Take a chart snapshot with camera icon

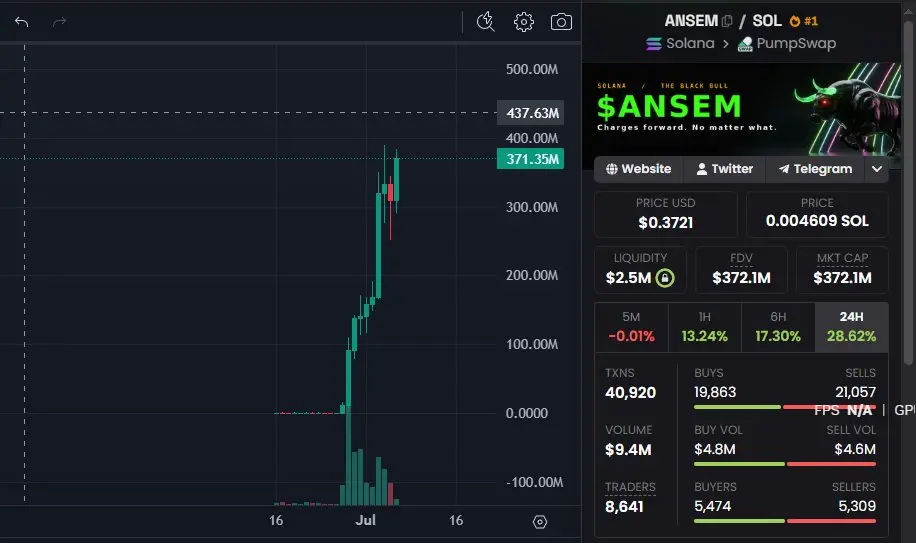[x=561, y=22]
